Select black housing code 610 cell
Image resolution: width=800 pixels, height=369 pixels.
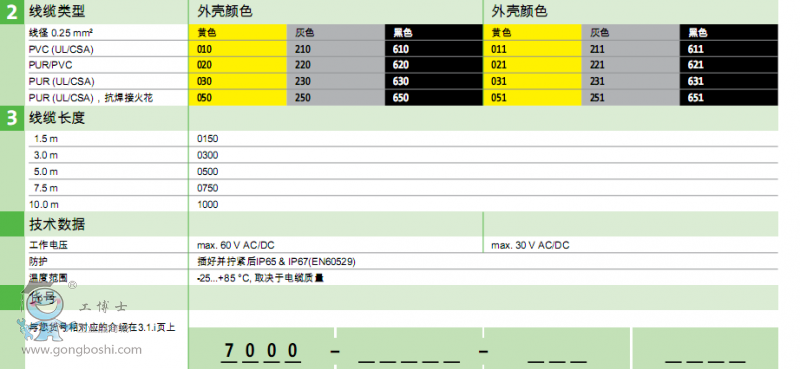point(434,49)
